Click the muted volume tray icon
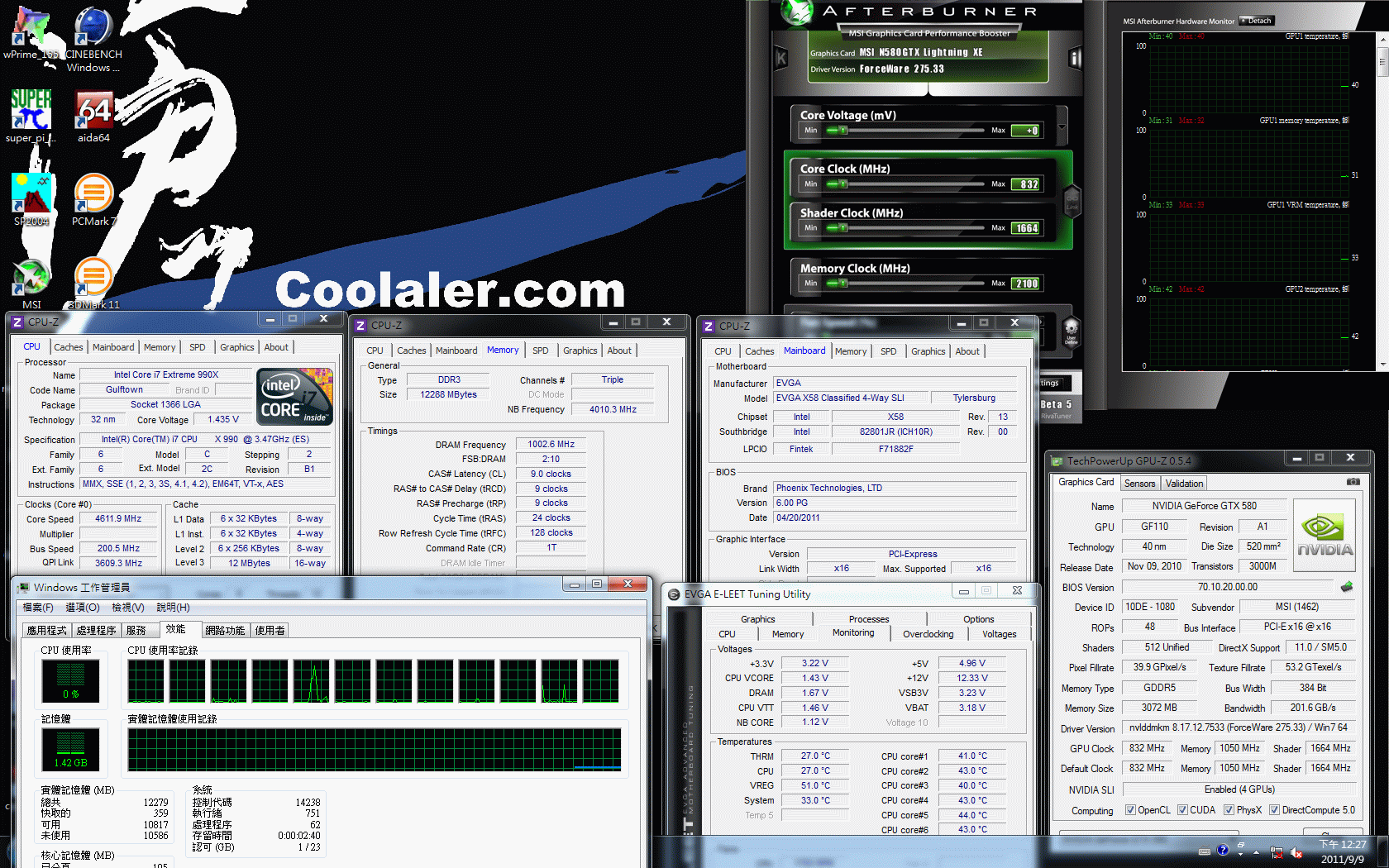The image size is (1389, 868). click(1296, 852)
